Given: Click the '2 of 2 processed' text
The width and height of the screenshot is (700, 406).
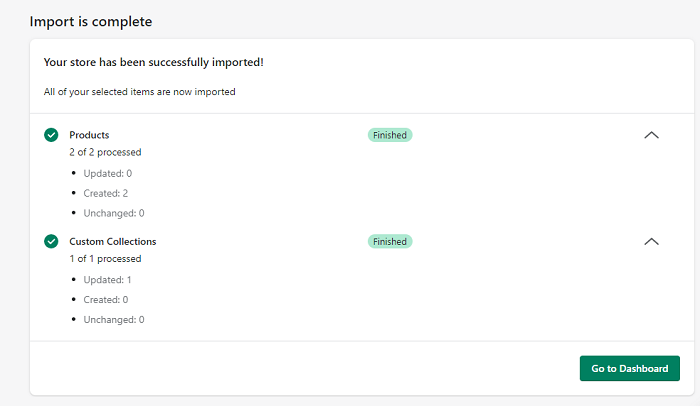Looking at the screenshot, I should click(105, 152).
